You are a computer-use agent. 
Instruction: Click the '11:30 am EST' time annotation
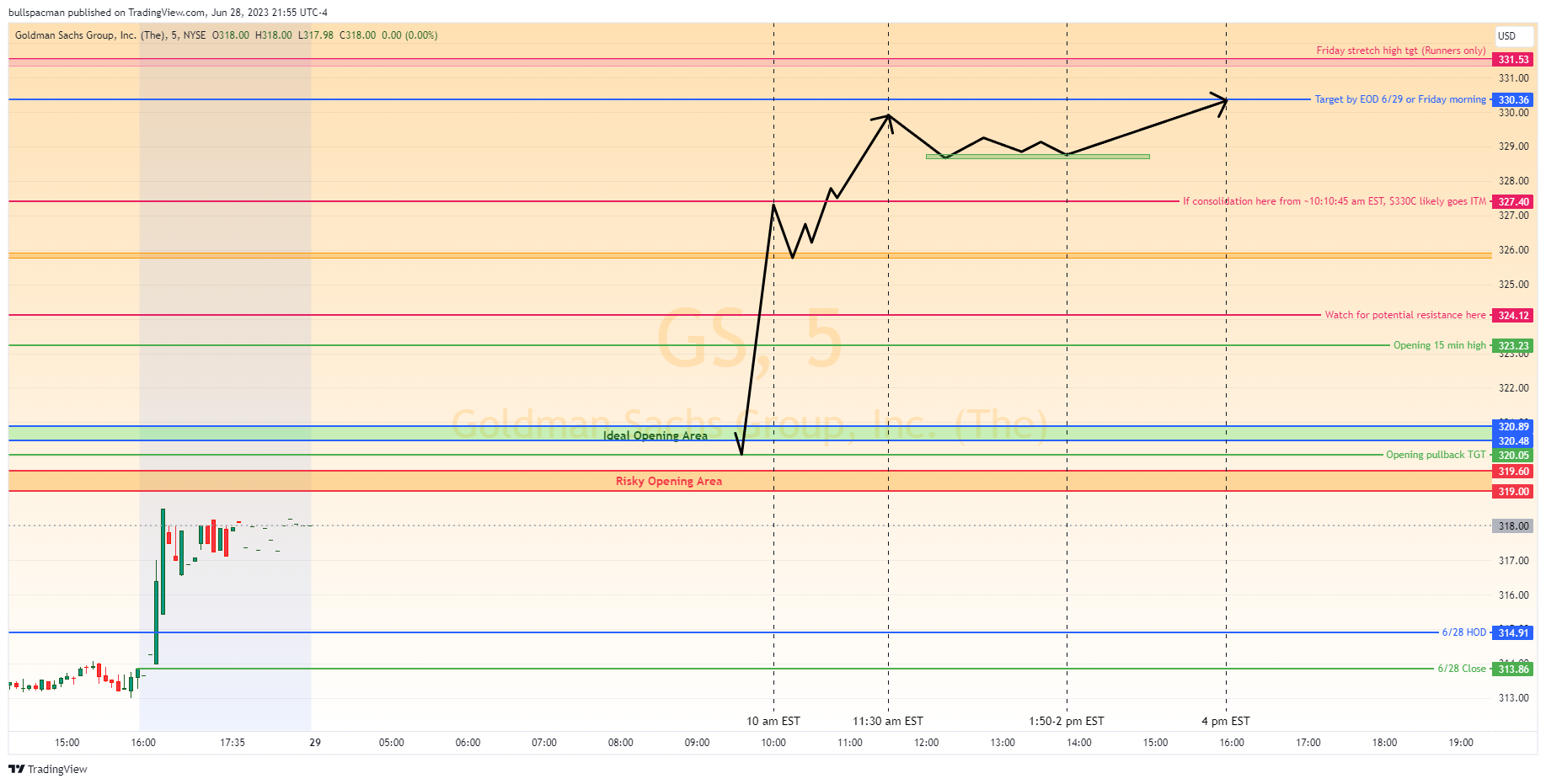pos(888,721)
